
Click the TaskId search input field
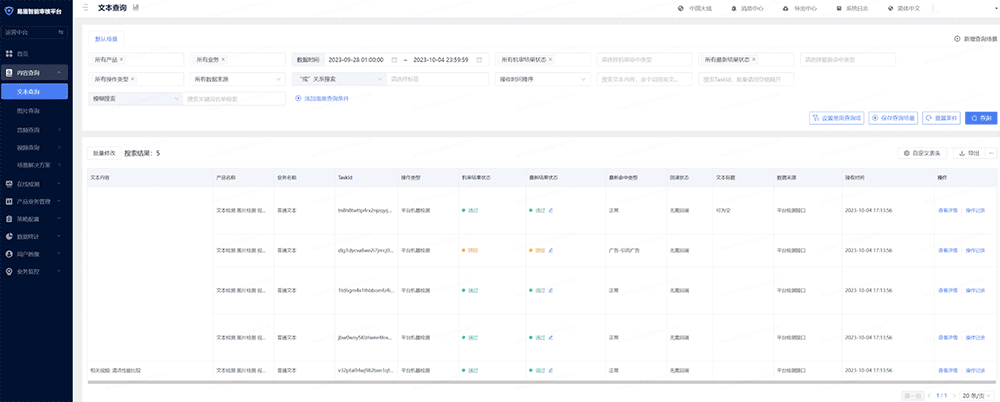[x=746, y=78]
